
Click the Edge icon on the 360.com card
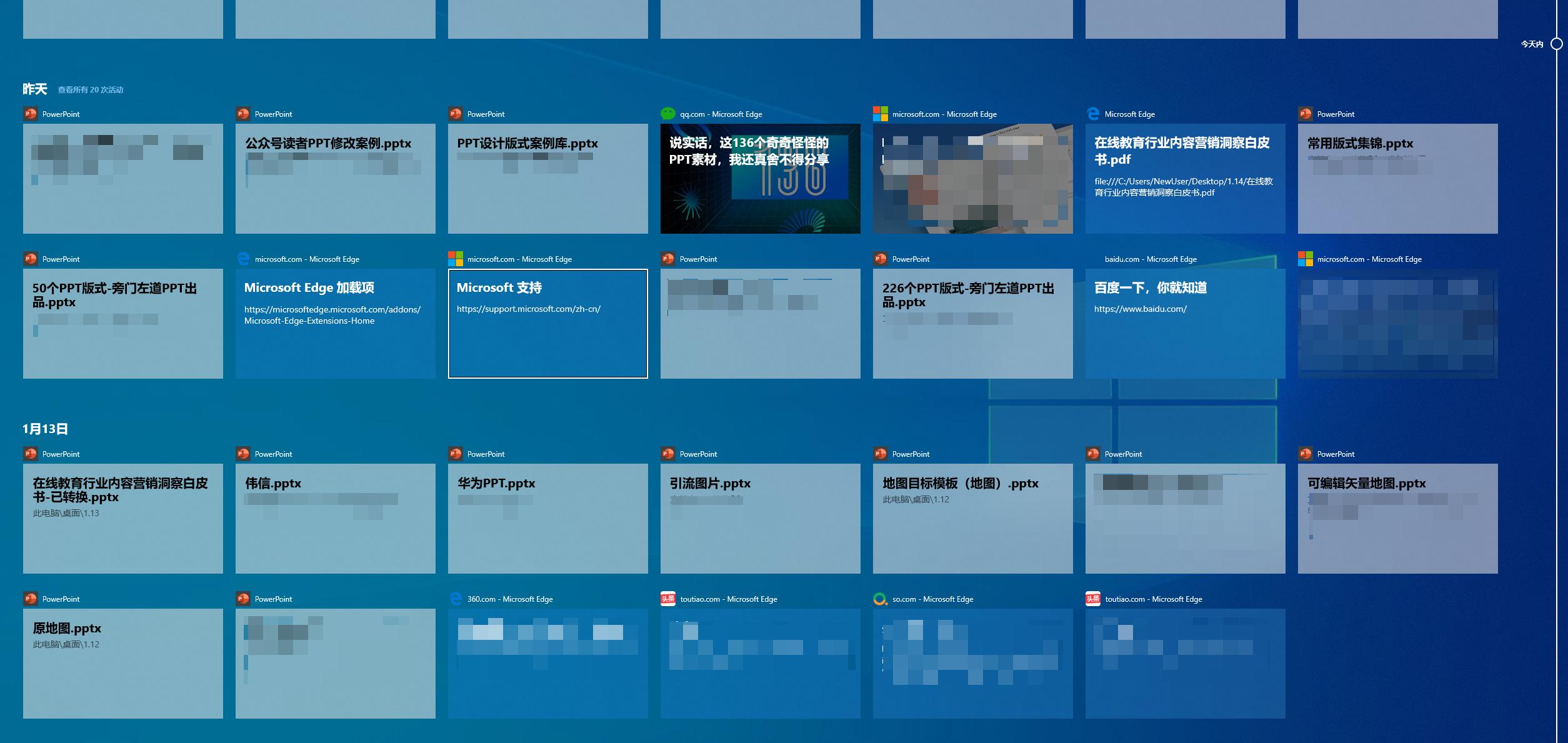(455, 599)
